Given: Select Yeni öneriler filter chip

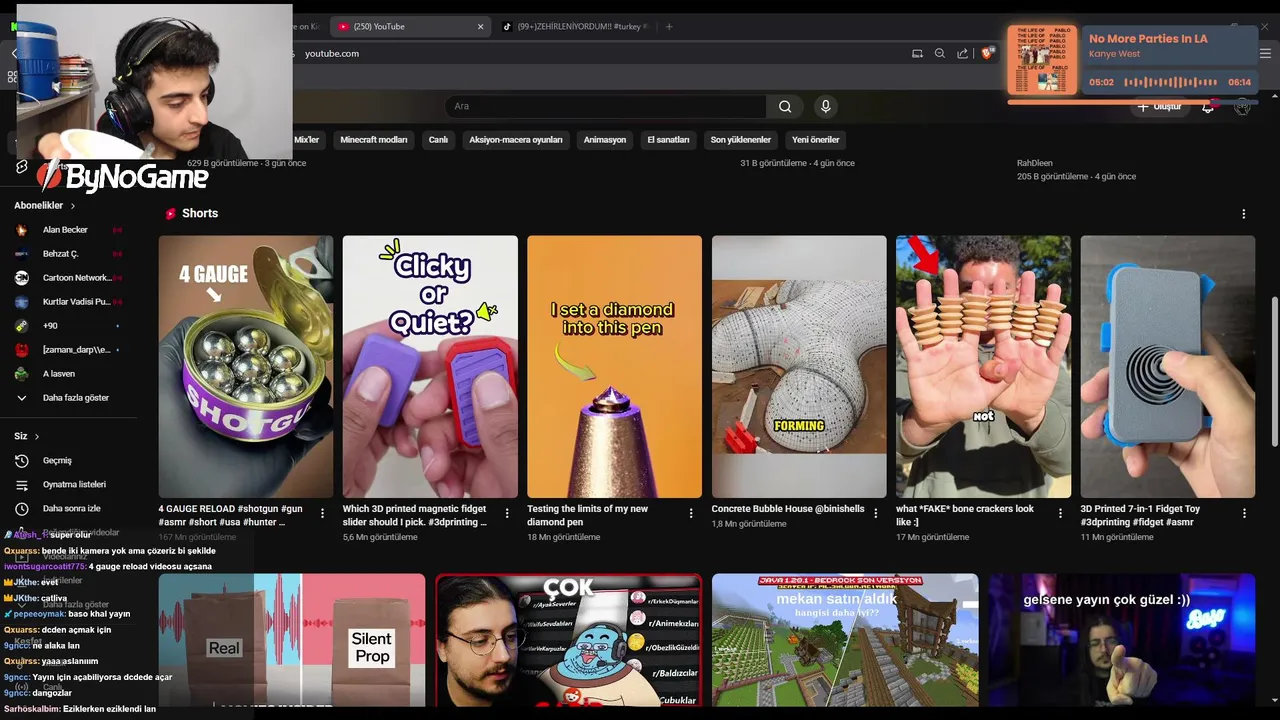Looking at the screenshot, I should 815,140.
